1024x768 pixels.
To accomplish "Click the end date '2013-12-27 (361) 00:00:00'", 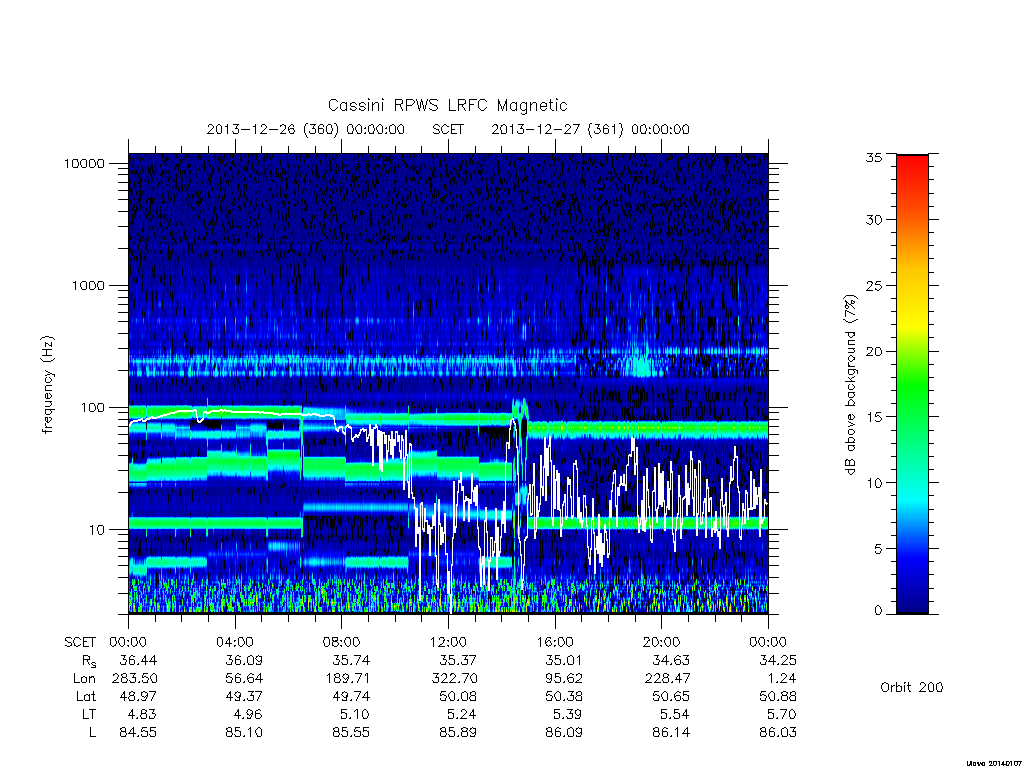I will click(x=590, y=129).
